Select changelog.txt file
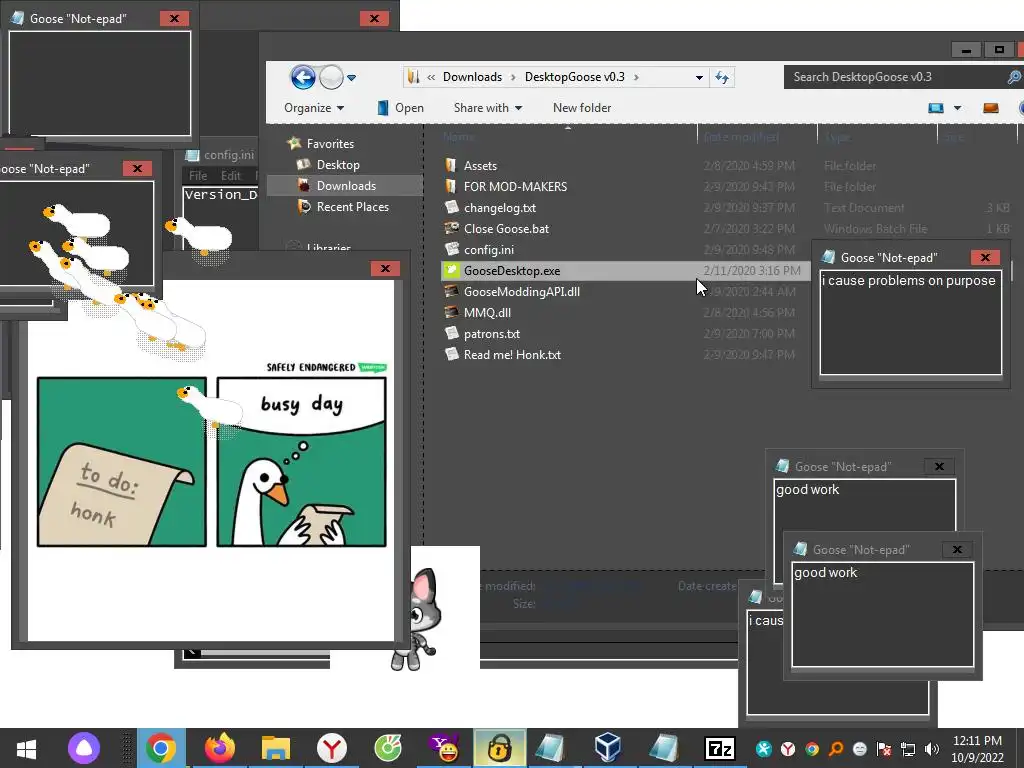The image size is (1024, 768). (500, 208)
